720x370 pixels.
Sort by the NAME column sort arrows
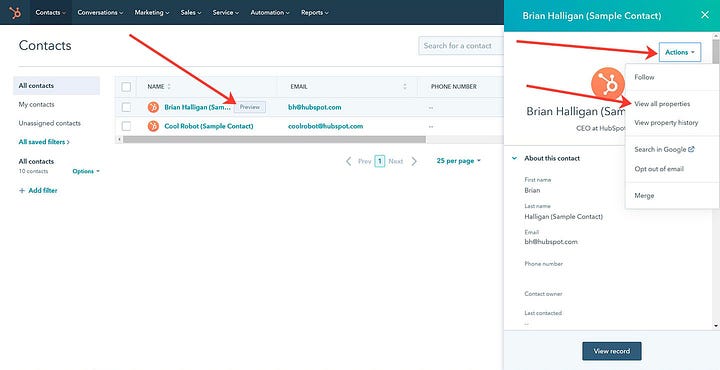tap(169, 86)
